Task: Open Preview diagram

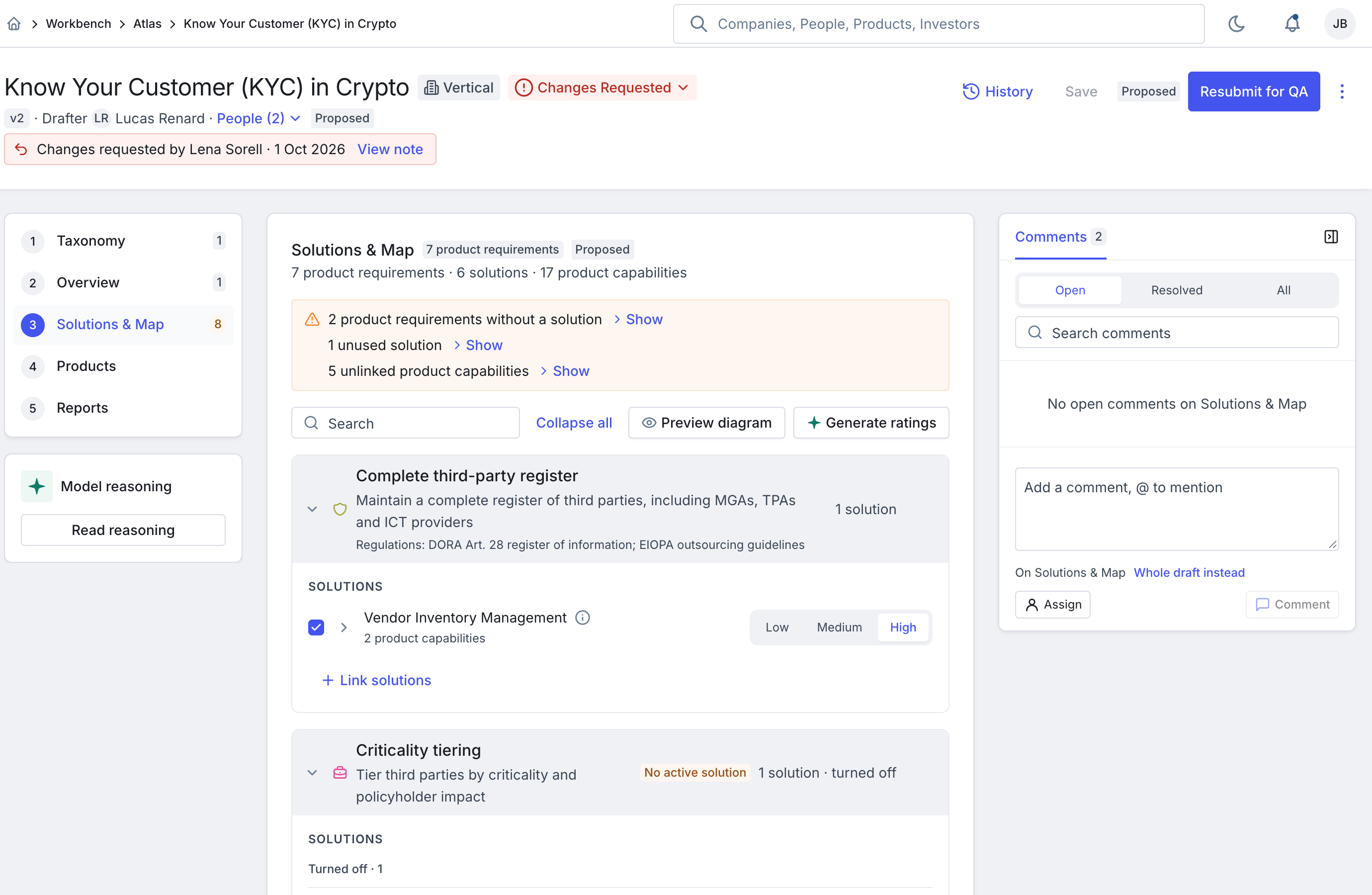Action: coord(706,423)
